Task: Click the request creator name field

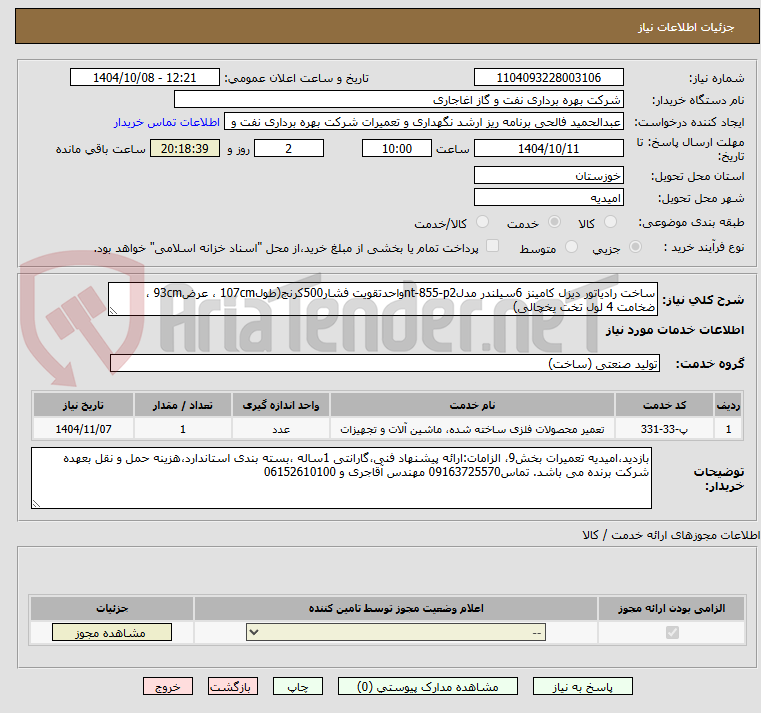Action: click(424, 122)
